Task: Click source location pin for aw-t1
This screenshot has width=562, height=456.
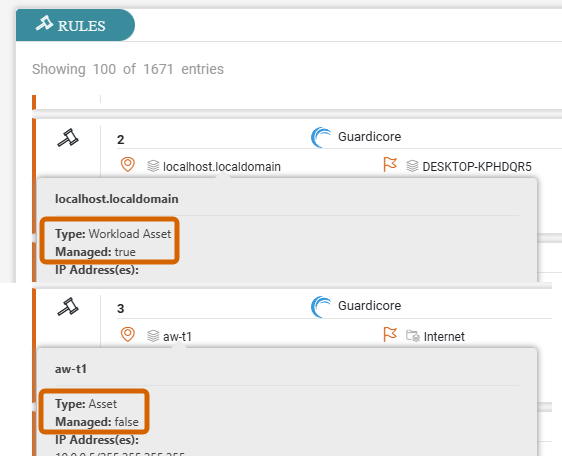Action: pos(128,335)
